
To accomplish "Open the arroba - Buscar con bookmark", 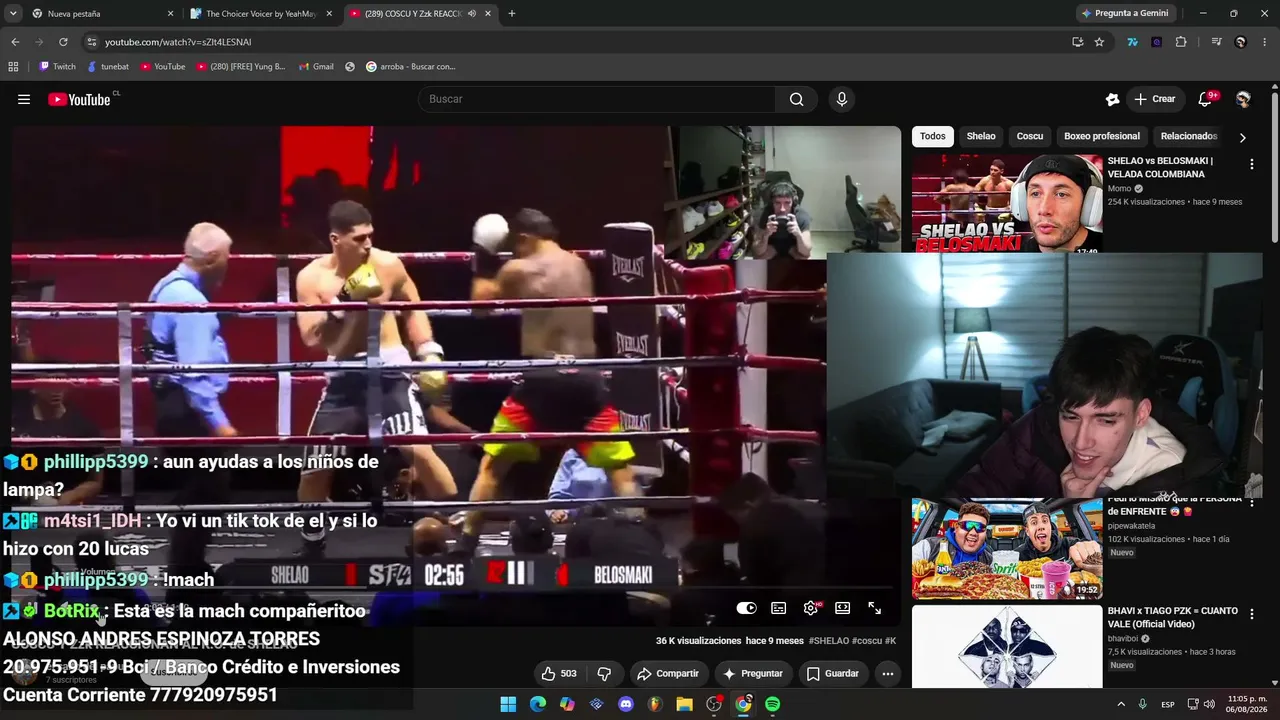I will tap(410, 67).
